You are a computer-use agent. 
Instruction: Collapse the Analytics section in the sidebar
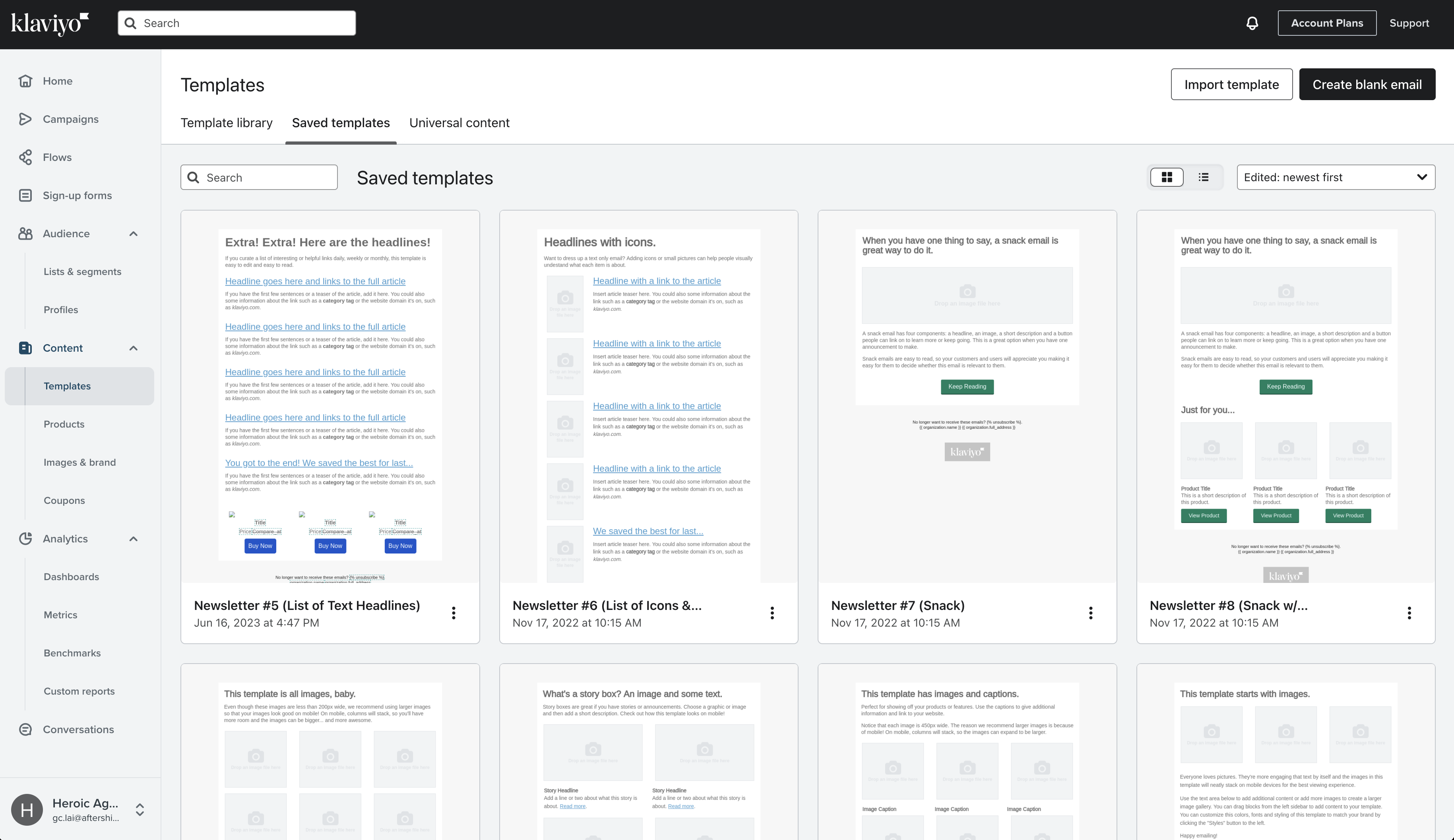pyautogui.click(x=133, y=539)
